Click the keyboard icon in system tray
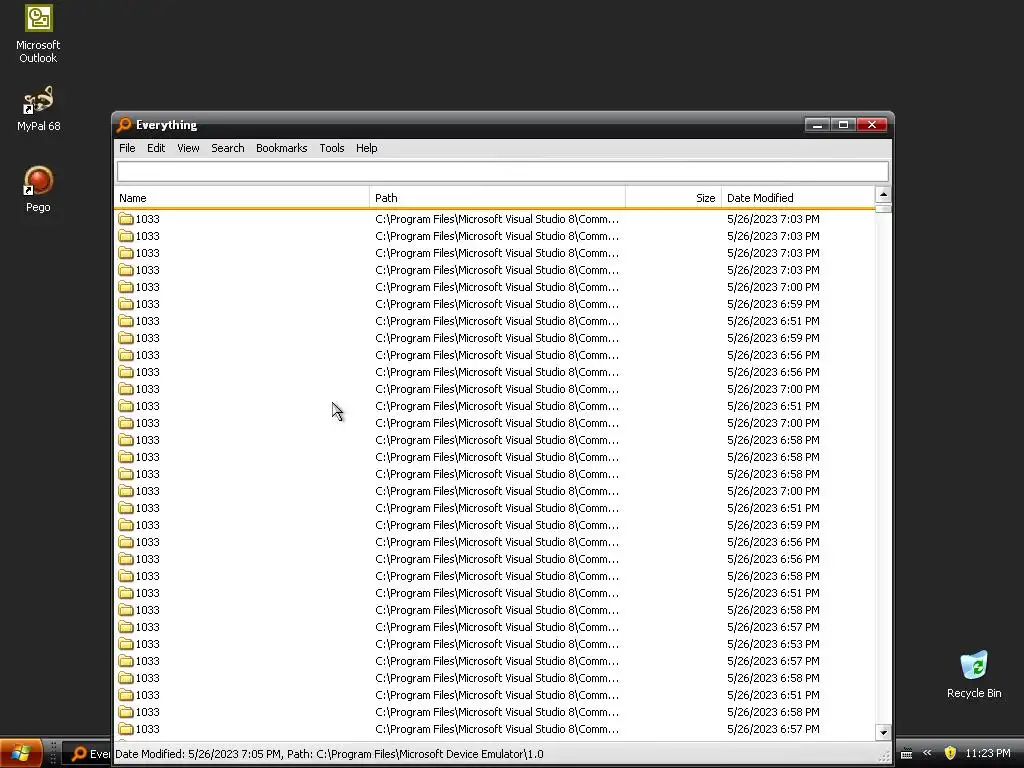Image resolution: width=1024 pixels, height=768 pixels. coord(906,754)
